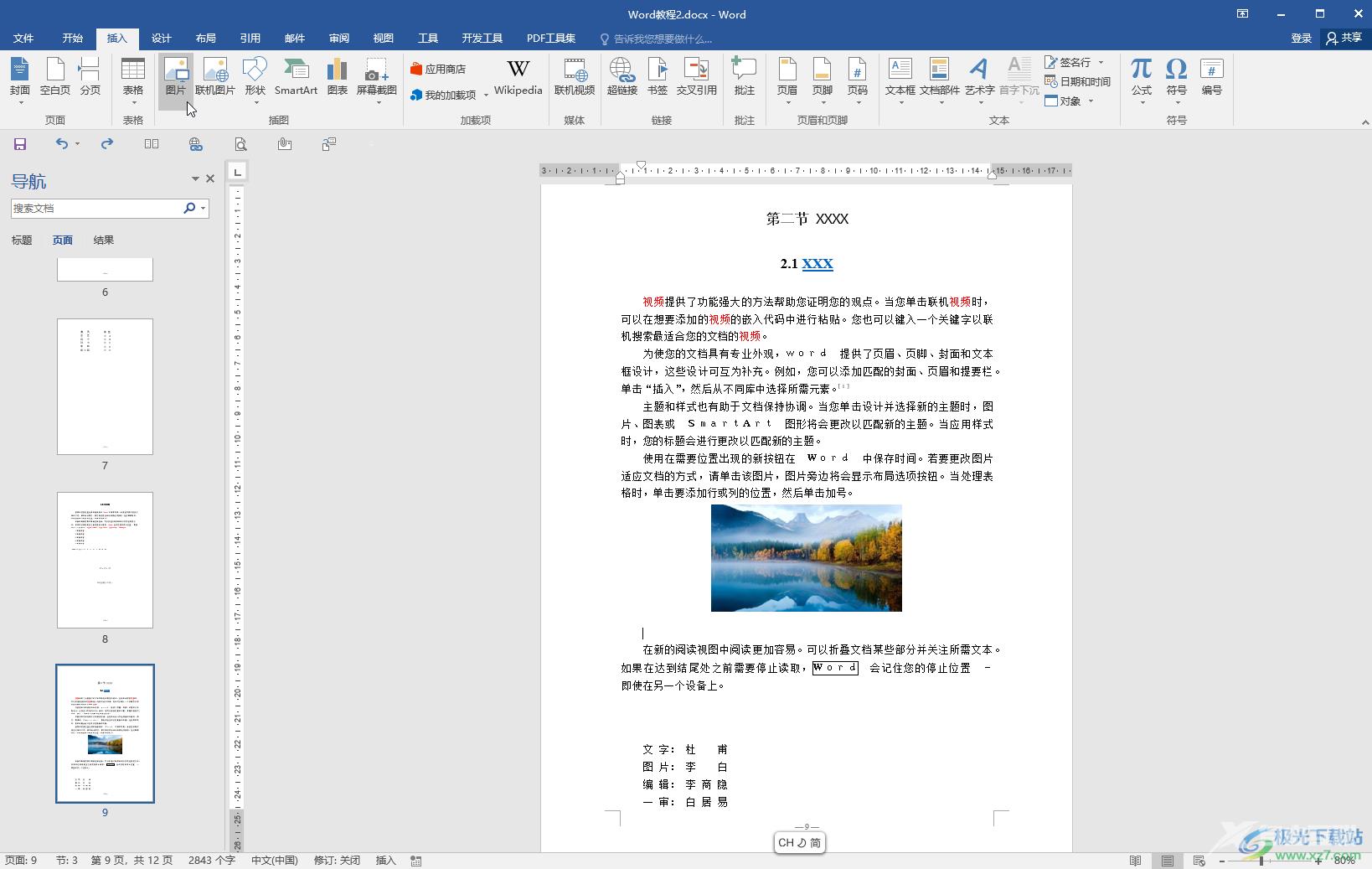1372x869 pixels.
Task: Open the File (文件) menu
Action: click(x=23, y=39)
